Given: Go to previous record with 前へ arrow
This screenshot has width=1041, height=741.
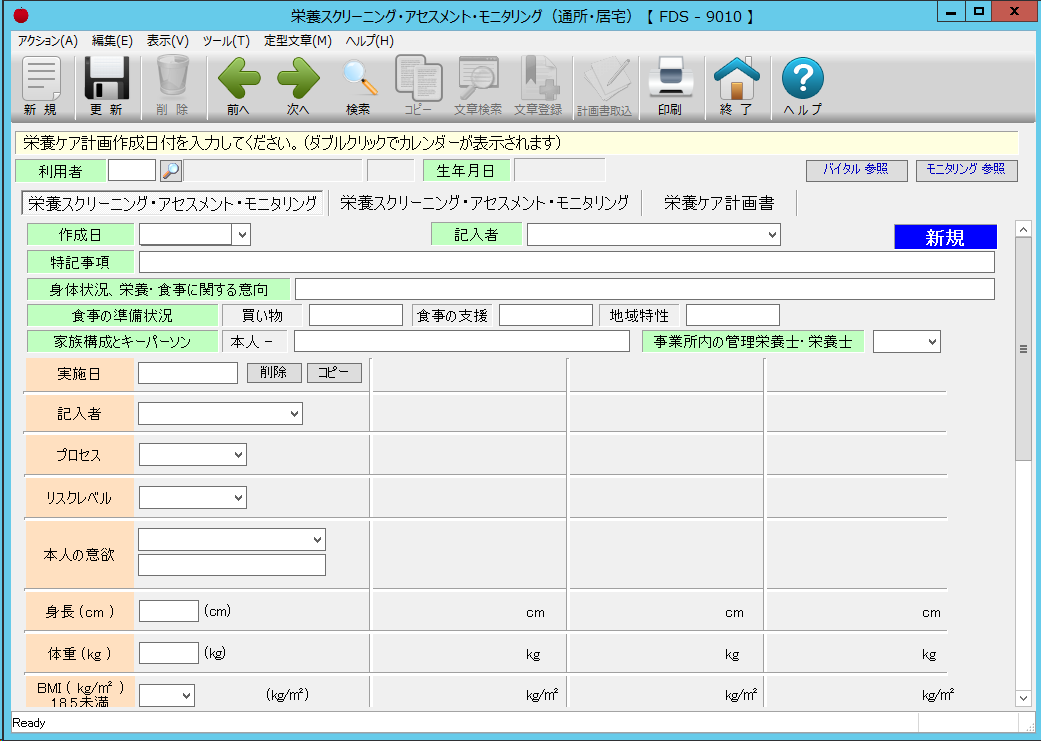Looking at the screenshot, I should pyautogui.click(x=238, y=86).
